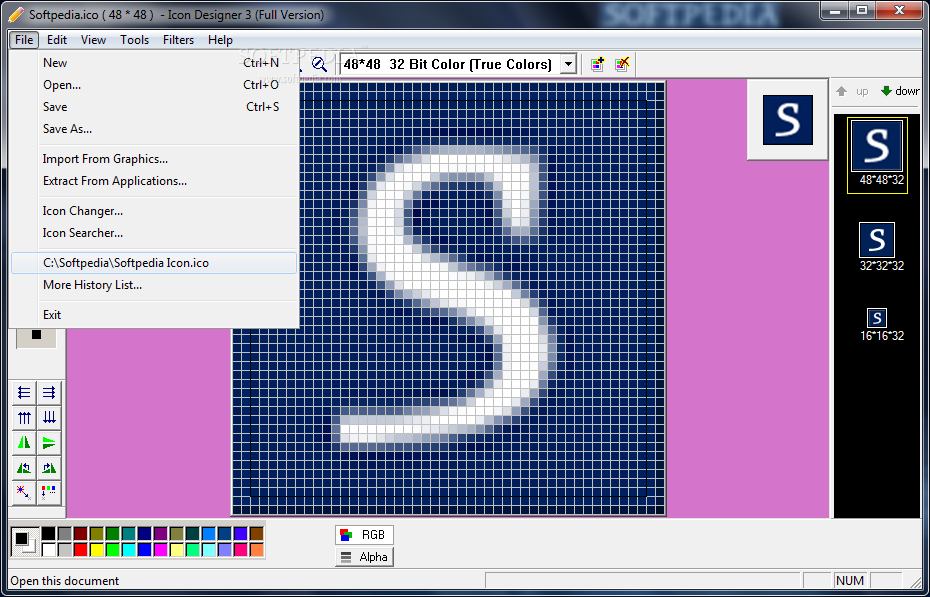Screen dimensions: 930x597
Task: Open the File menu
Action: 24,40
